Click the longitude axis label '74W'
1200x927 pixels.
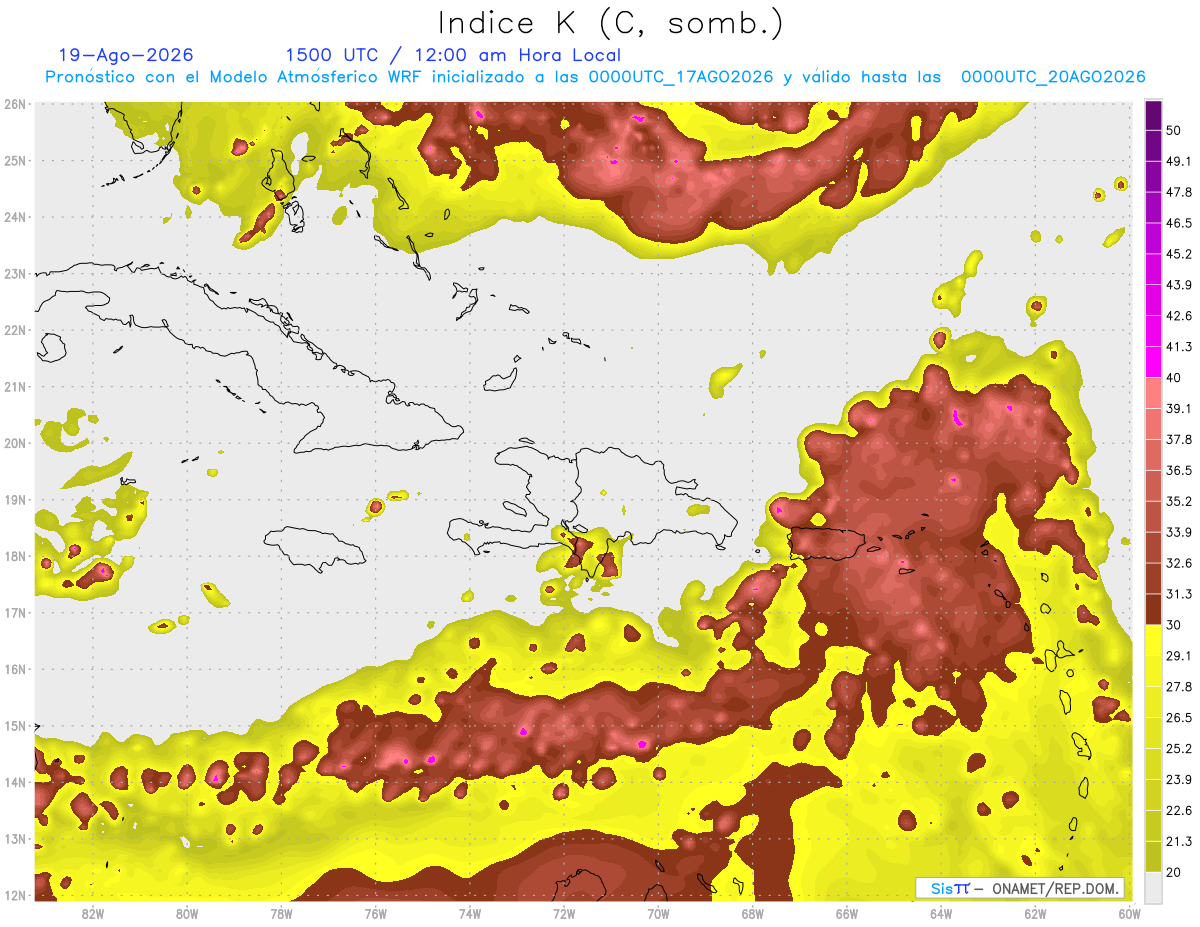pos(469,913)
